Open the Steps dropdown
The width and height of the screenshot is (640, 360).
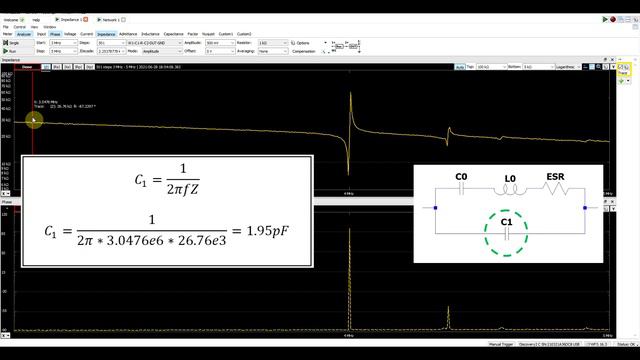coord(111,43)
